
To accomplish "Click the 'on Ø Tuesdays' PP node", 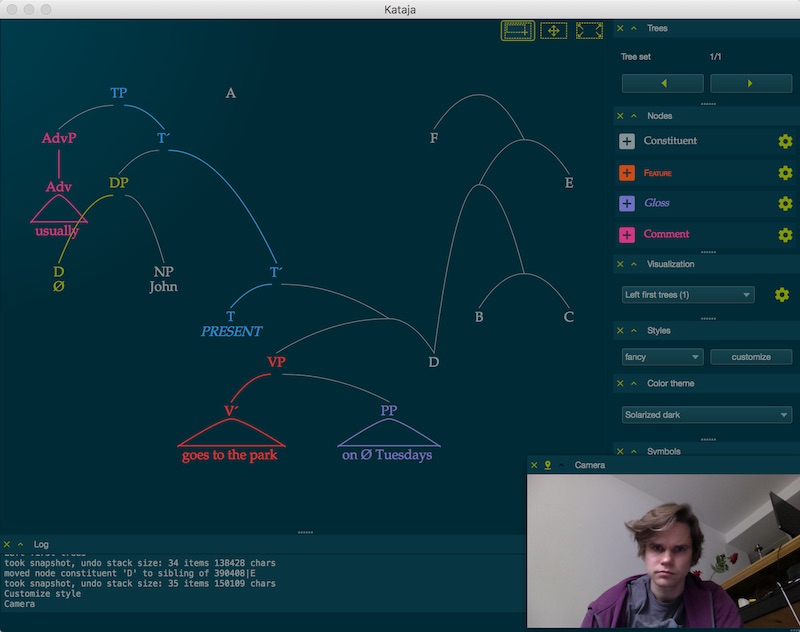I will click(x=387, y=455).
